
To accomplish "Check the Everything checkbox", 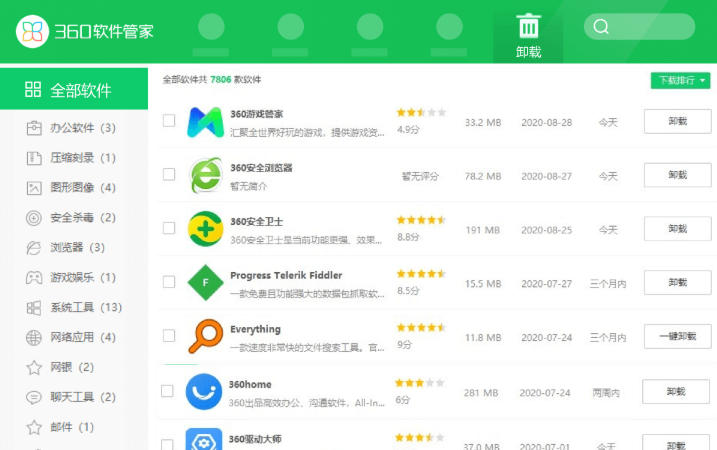I will 169,336.
